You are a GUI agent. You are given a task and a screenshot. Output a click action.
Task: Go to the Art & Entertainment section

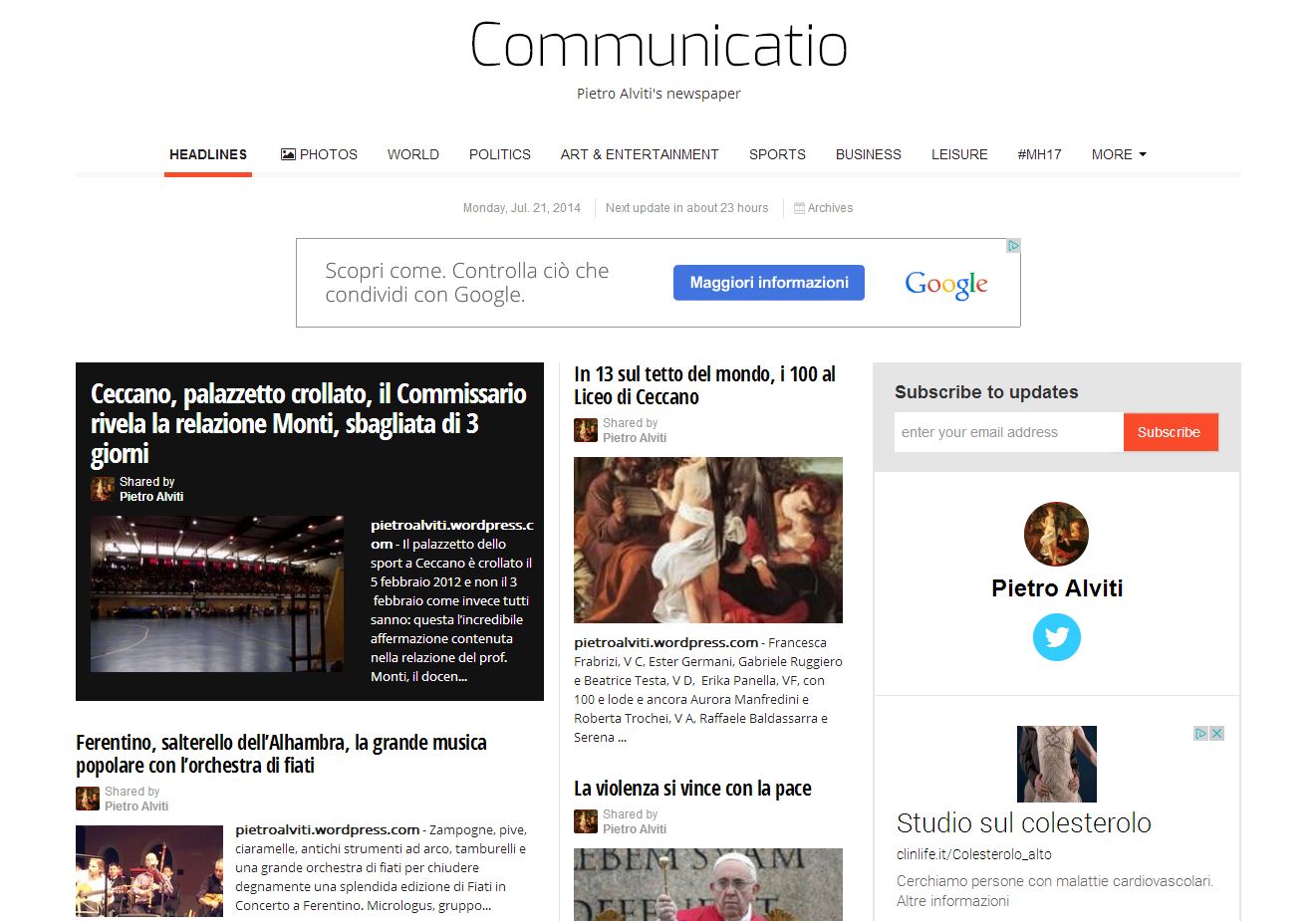[639, 154]
